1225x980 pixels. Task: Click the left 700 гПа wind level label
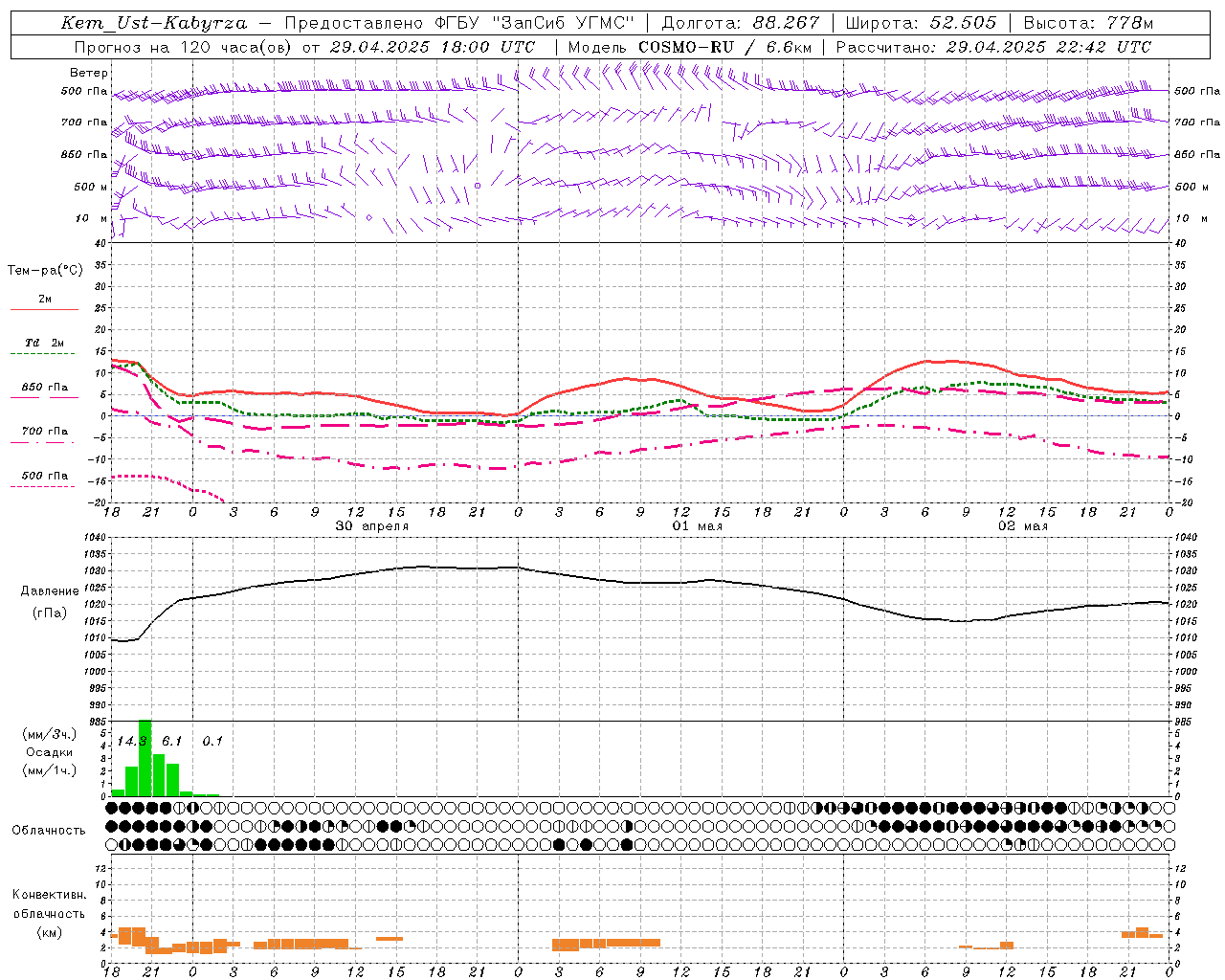point(84,122)
